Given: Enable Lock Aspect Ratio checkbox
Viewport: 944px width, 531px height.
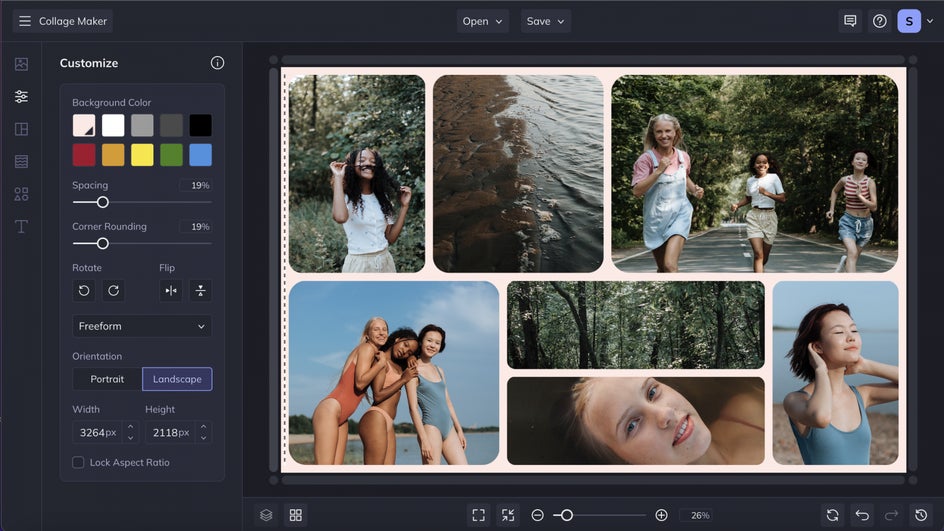Looking at the screenshot, I should [78, 462].
